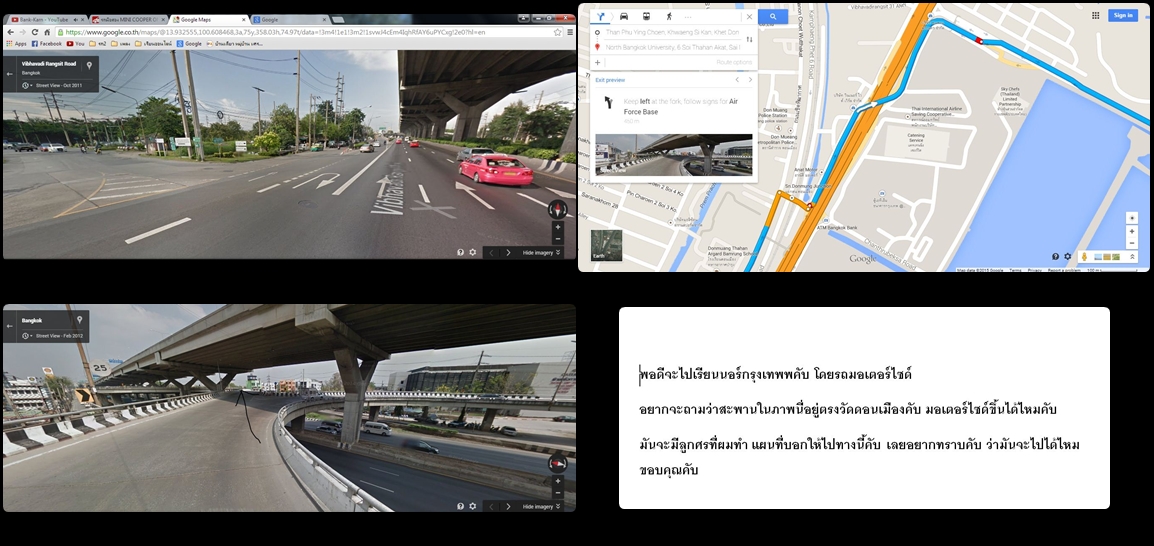The image size is (1154, 546).
Task: Expand the imagery strip double chevron on map
Action: point(1132,257)
